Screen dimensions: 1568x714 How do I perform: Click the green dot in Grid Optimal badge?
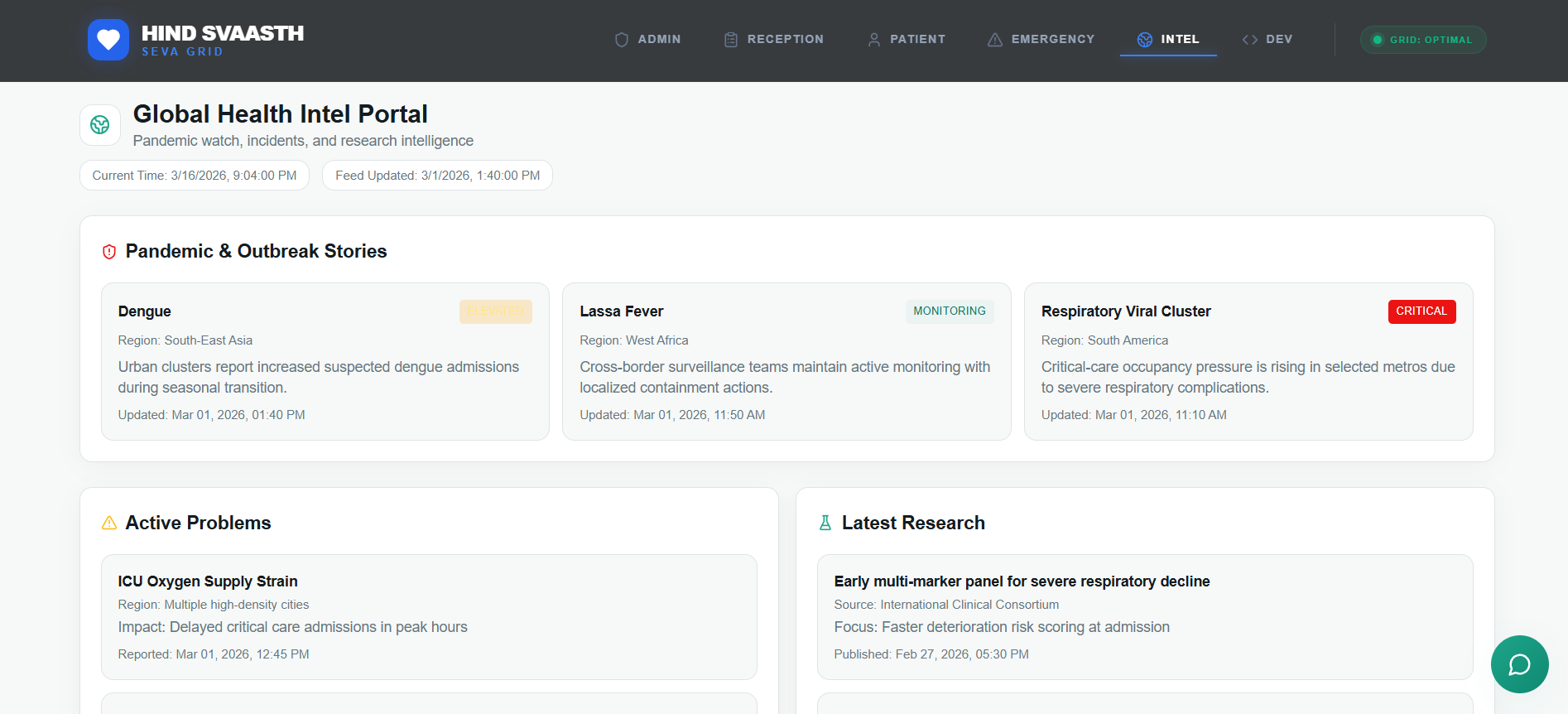1378,40
